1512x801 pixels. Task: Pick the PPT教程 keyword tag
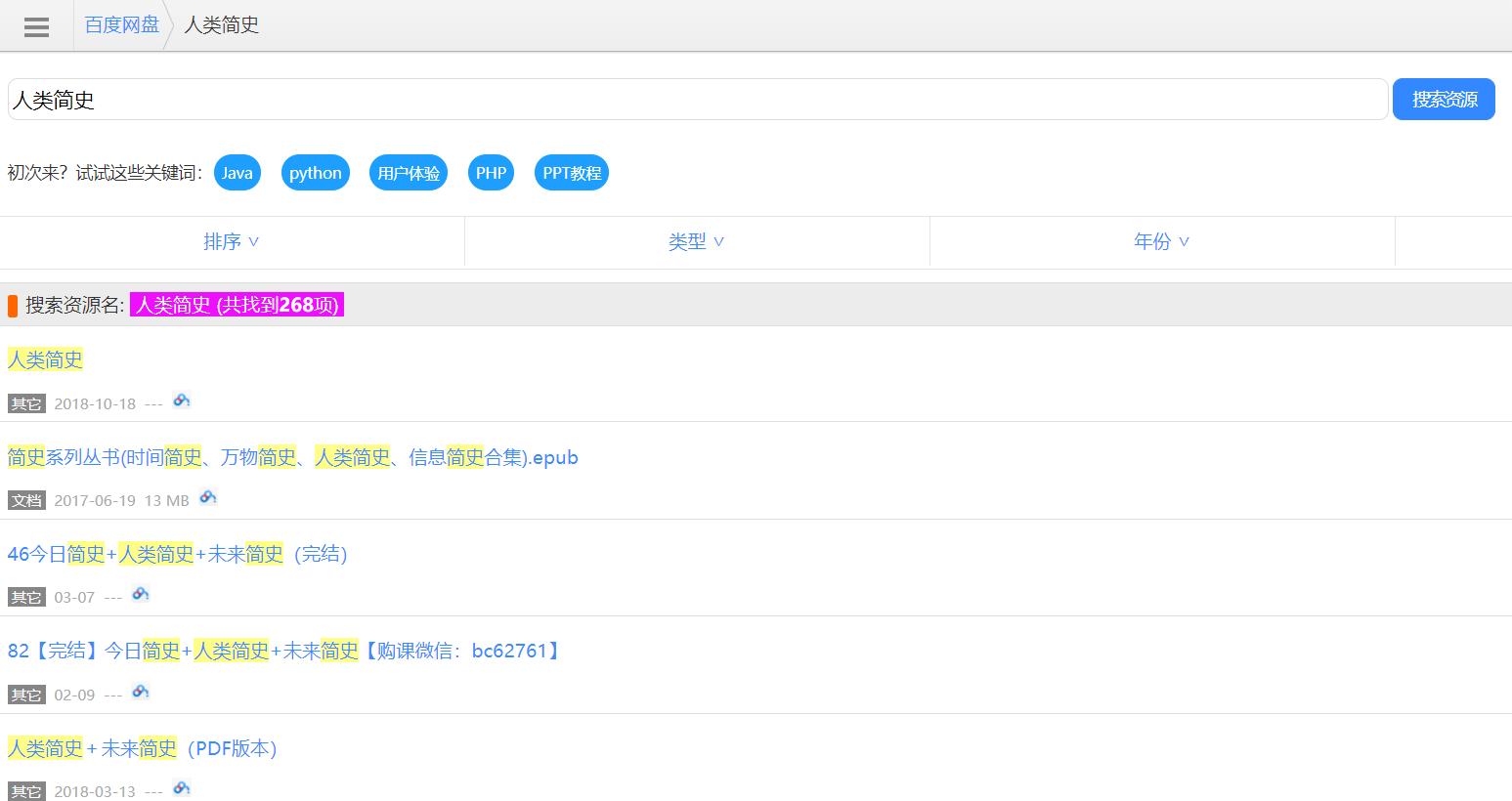[x=572, y=173]
